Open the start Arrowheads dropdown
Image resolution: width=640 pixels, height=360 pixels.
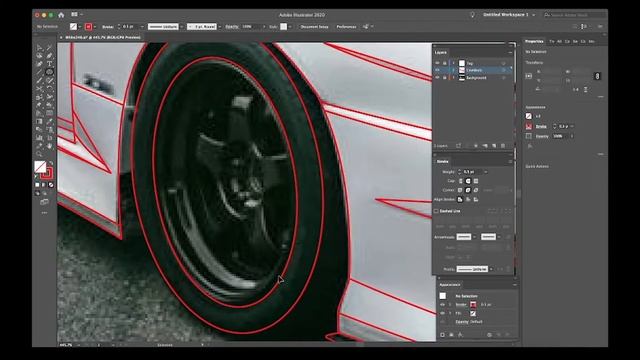(475, 237)
